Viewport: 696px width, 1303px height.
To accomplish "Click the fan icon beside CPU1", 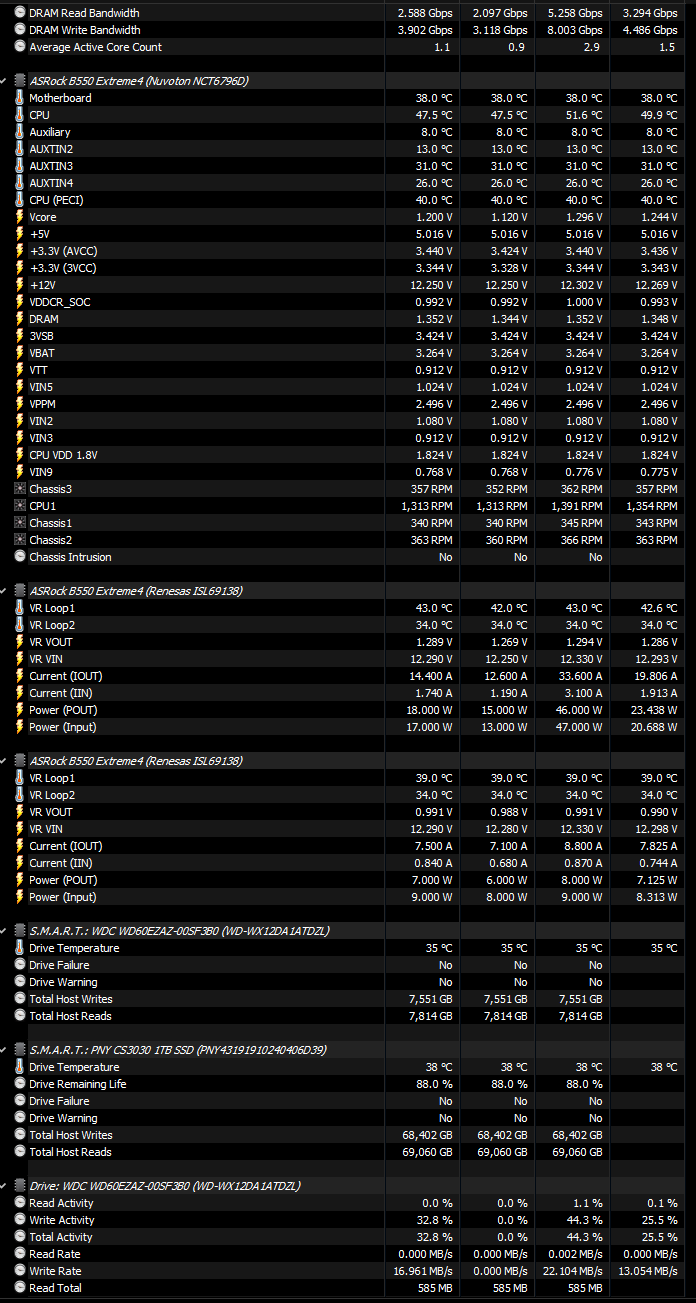I will pos(20,506).
